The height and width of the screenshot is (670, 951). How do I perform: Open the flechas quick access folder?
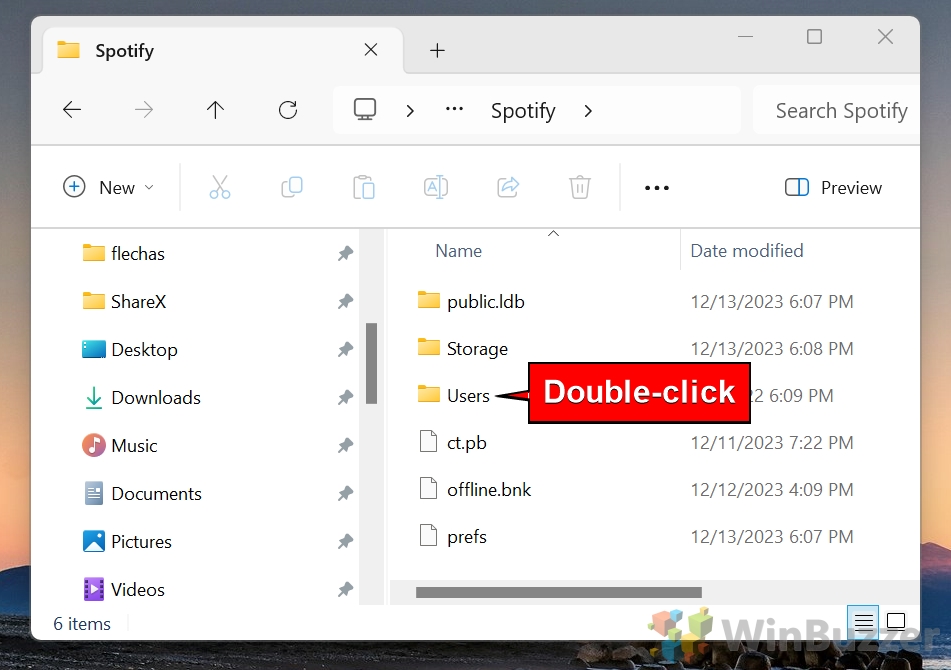pos(138,253)
